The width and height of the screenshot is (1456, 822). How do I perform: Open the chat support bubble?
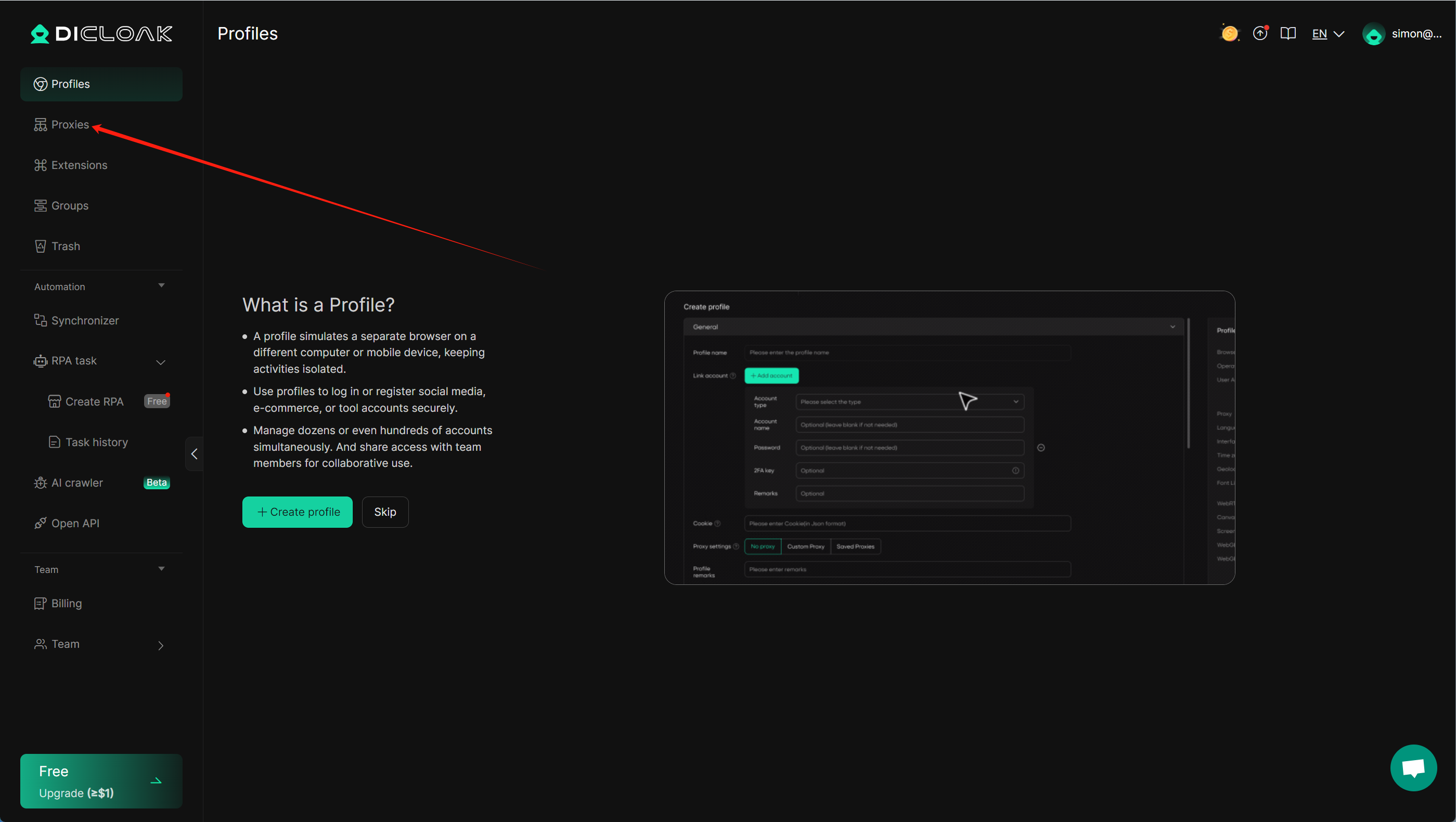pyautogui.click(x=1413, y=767)
